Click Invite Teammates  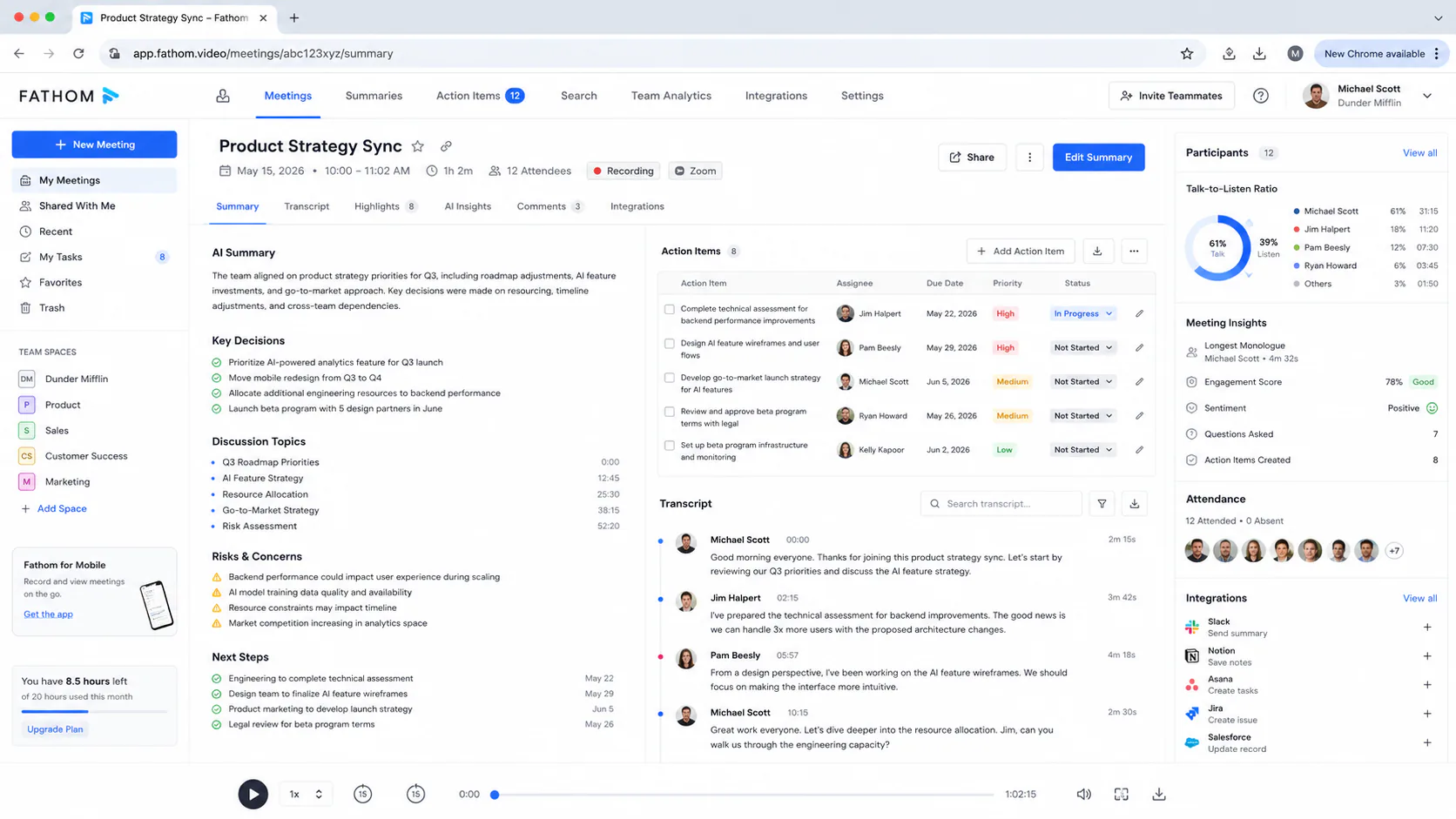[x=1171, y=96]
